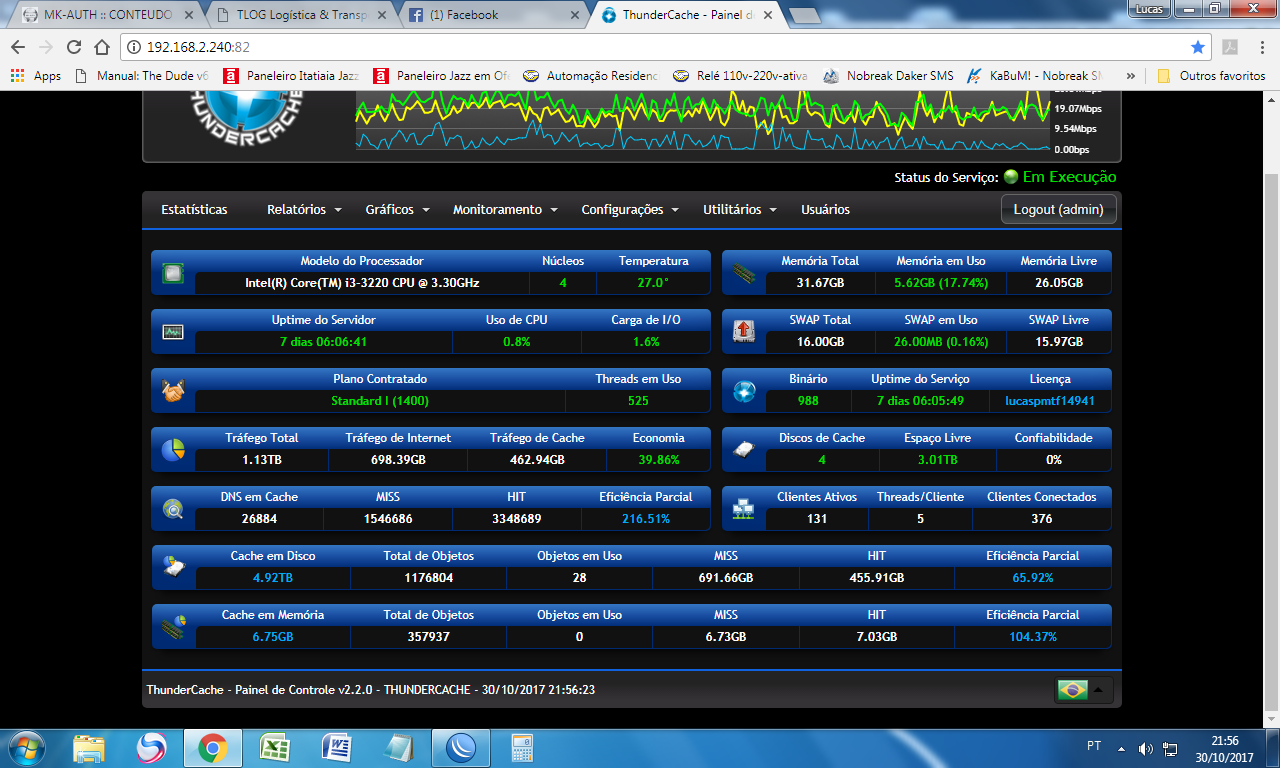The height and width of the screenshot is (768, 1280).
Task: Click the green service status indicator
Action: pyautogui.click(x=1011, y=177)
